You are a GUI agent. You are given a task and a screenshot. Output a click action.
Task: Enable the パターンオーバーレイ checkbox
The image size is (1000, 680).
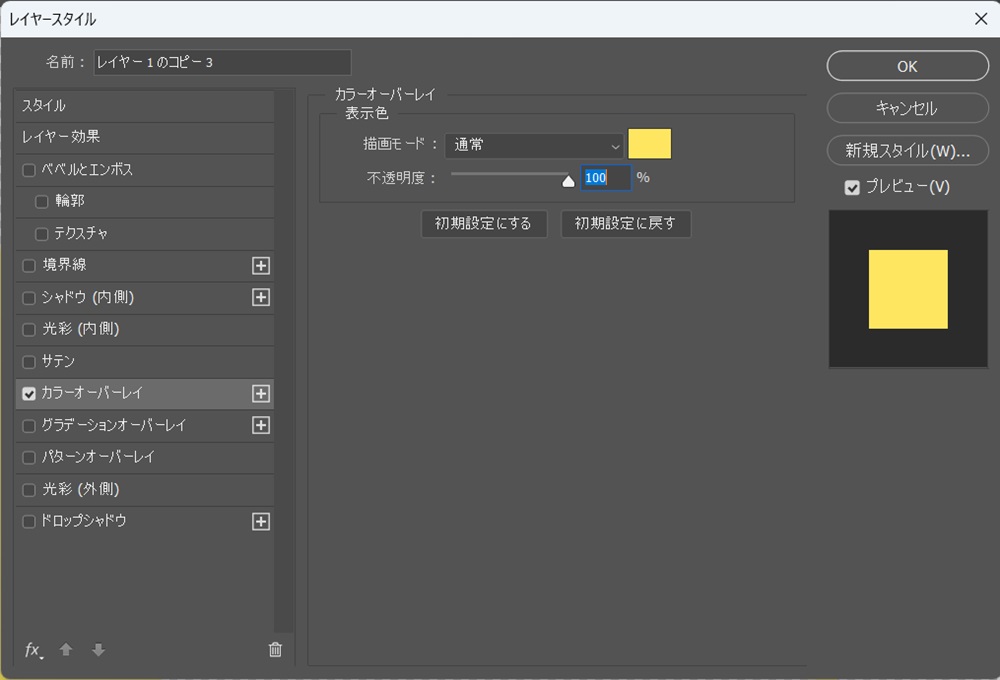coord(29,458)
